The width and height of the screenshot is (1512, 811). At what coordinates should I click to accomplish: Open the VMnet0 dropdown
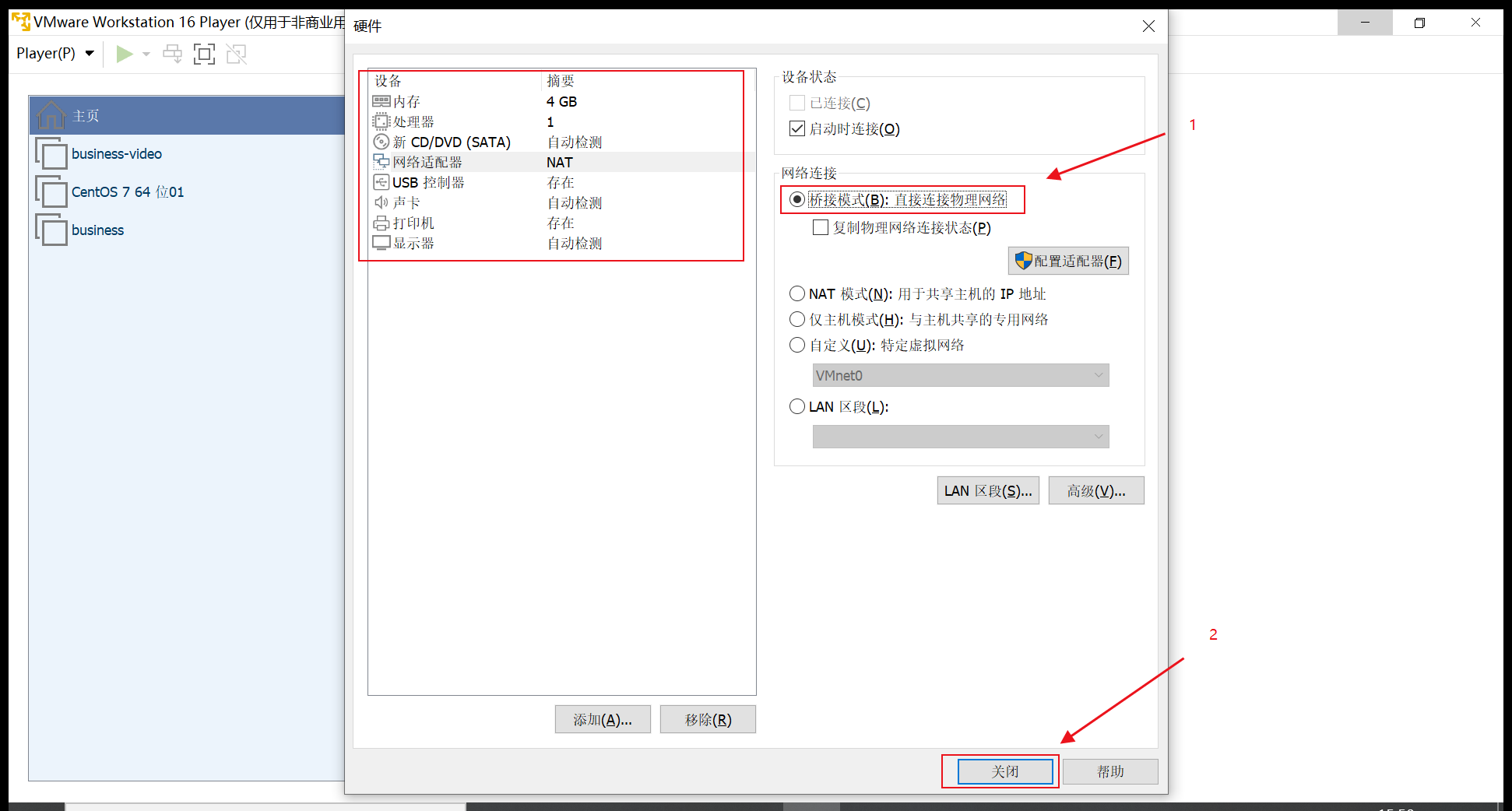961,375
